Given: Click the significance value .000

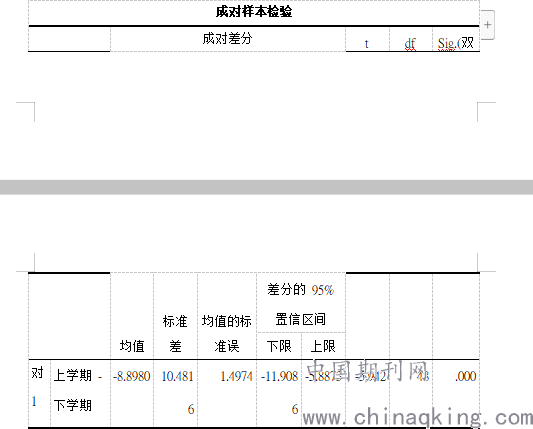Looking at the screenshot, I should pos(465,376).
